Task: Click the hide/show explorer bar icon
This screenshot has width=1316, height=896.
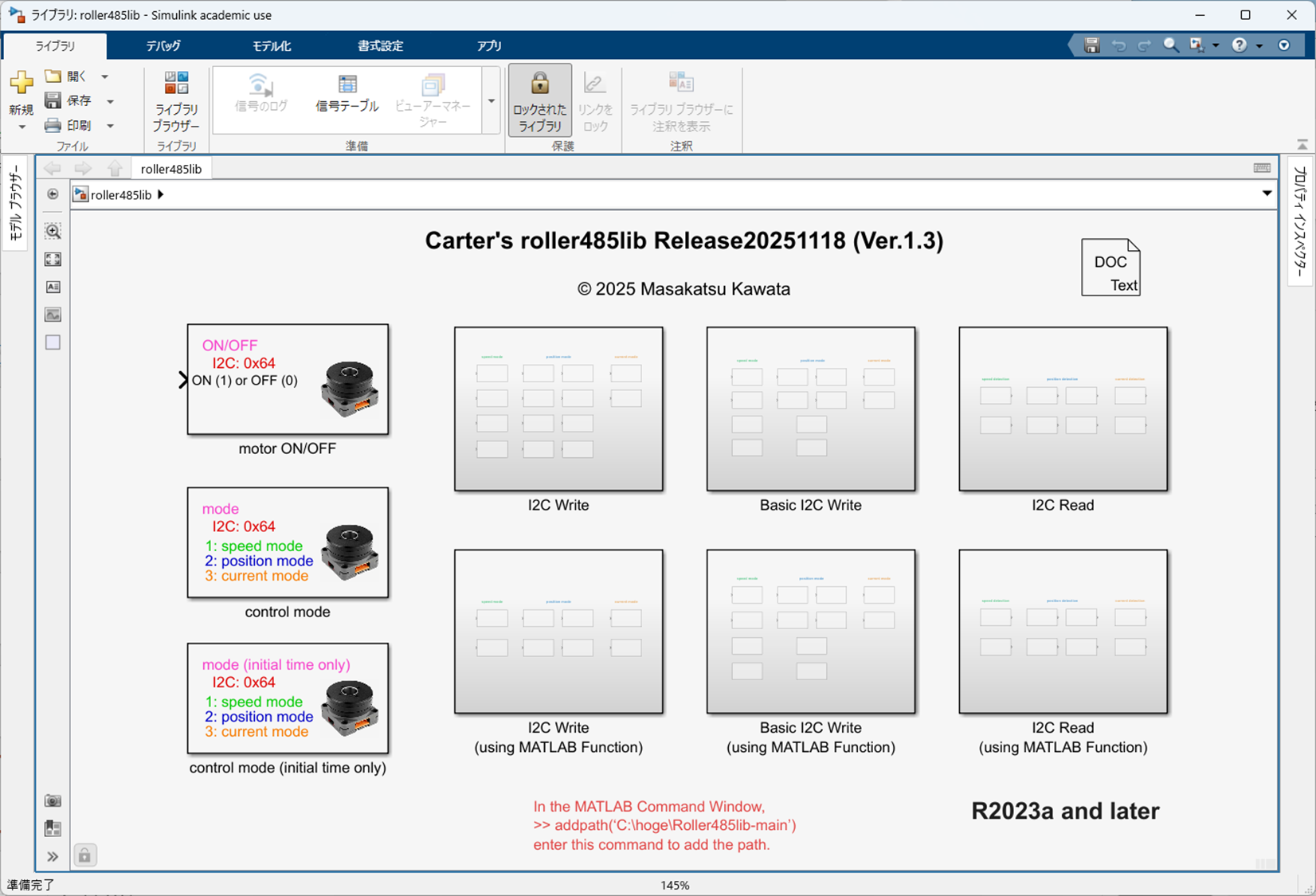Action: tap(53, 194)
